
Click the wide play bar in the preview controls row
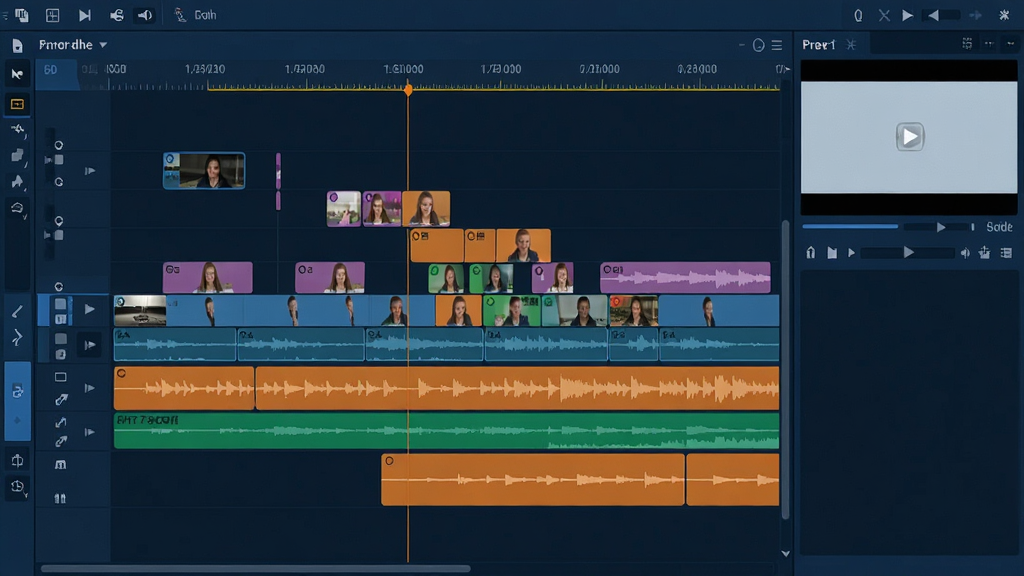(908, 253)
